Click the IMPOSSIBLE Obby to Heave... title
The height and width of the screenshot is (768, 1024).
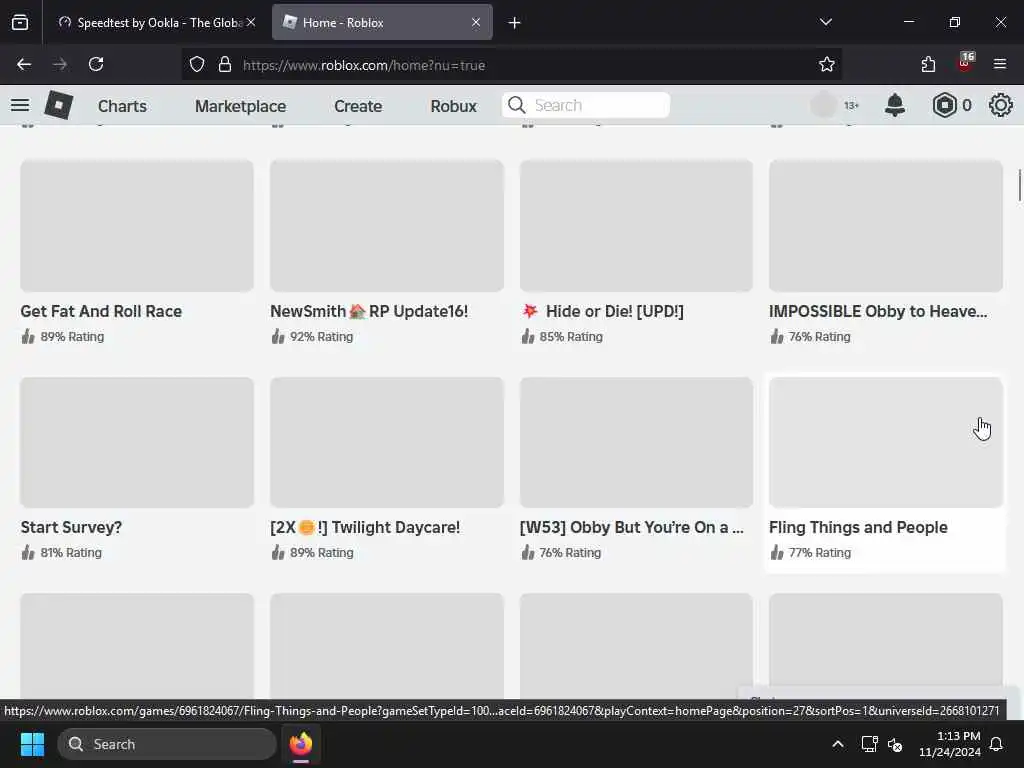[878, 312]
